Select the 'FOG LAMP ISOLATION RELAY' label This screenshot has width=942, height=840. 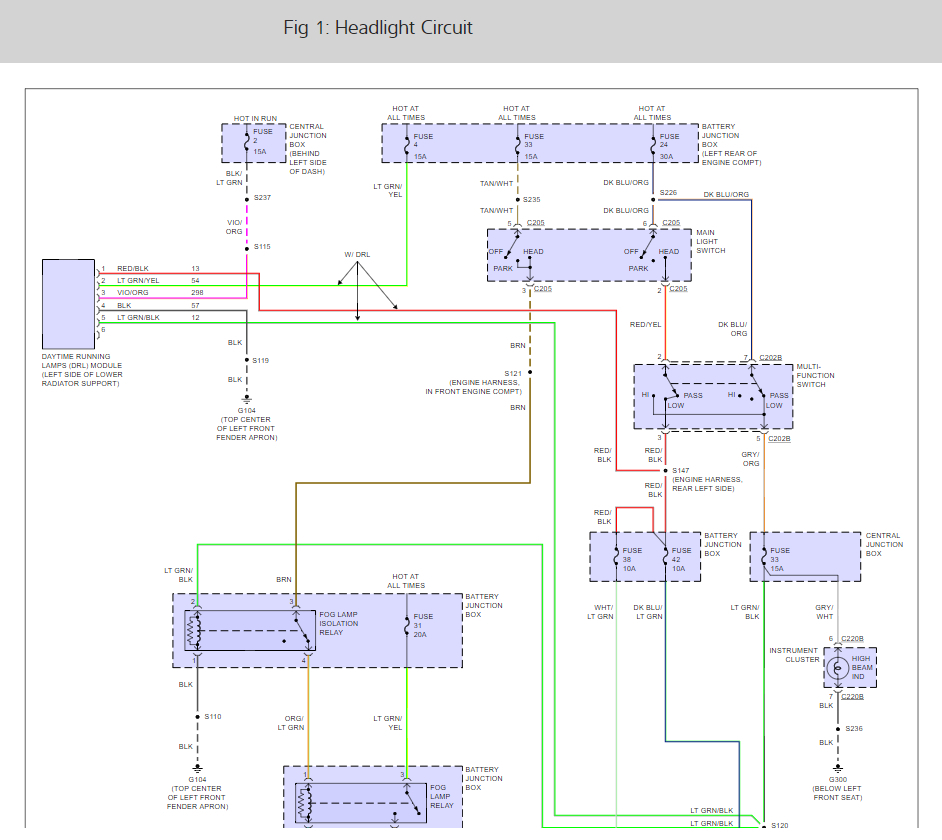pyautogui.click(x=338, y=623)
